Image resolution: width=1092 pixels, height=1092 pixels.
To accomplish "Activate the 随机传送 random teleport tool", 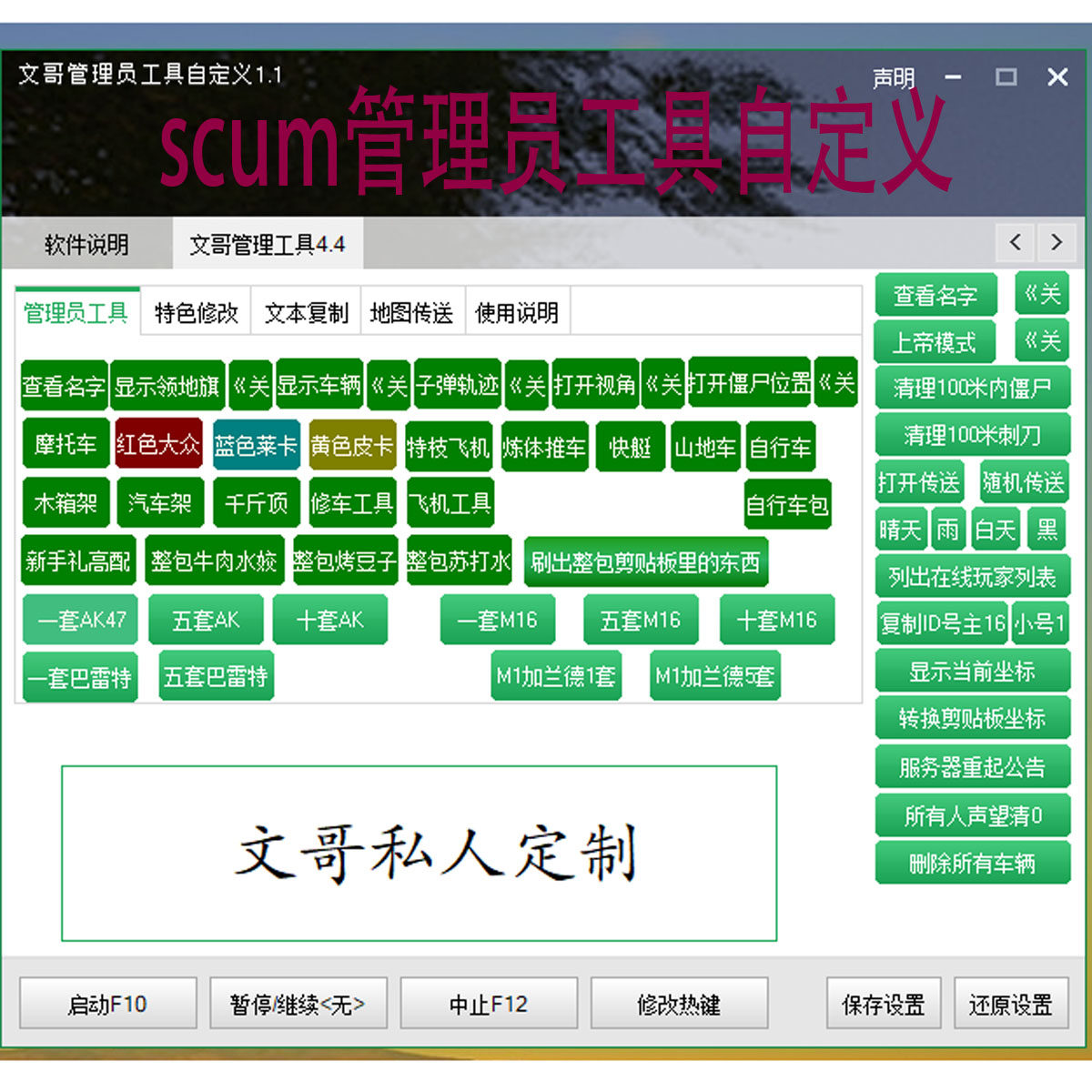I will pos(1023,482).
